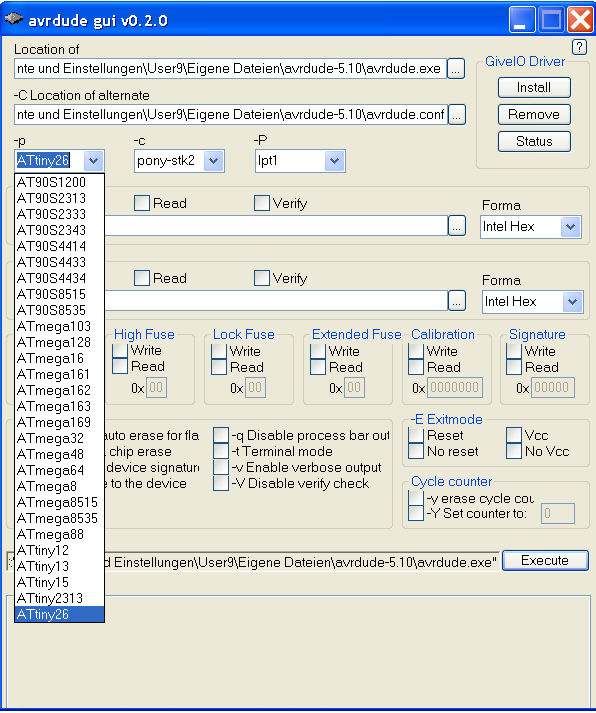Select ATmega103 device entry
596x713 pixels.
pos(60,326)
